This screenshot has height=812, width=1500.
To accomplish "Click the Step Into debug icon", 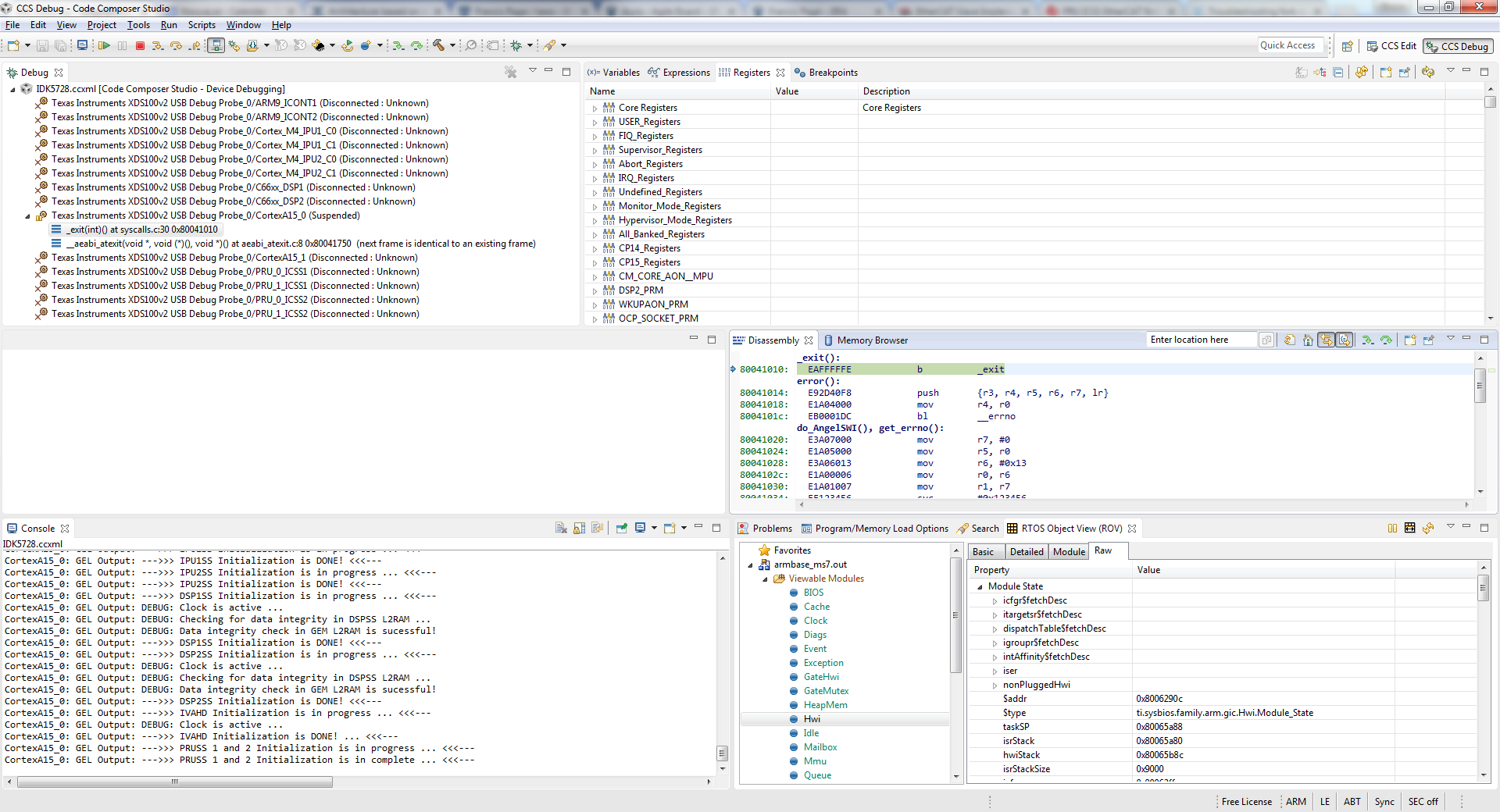I will 158,46.
